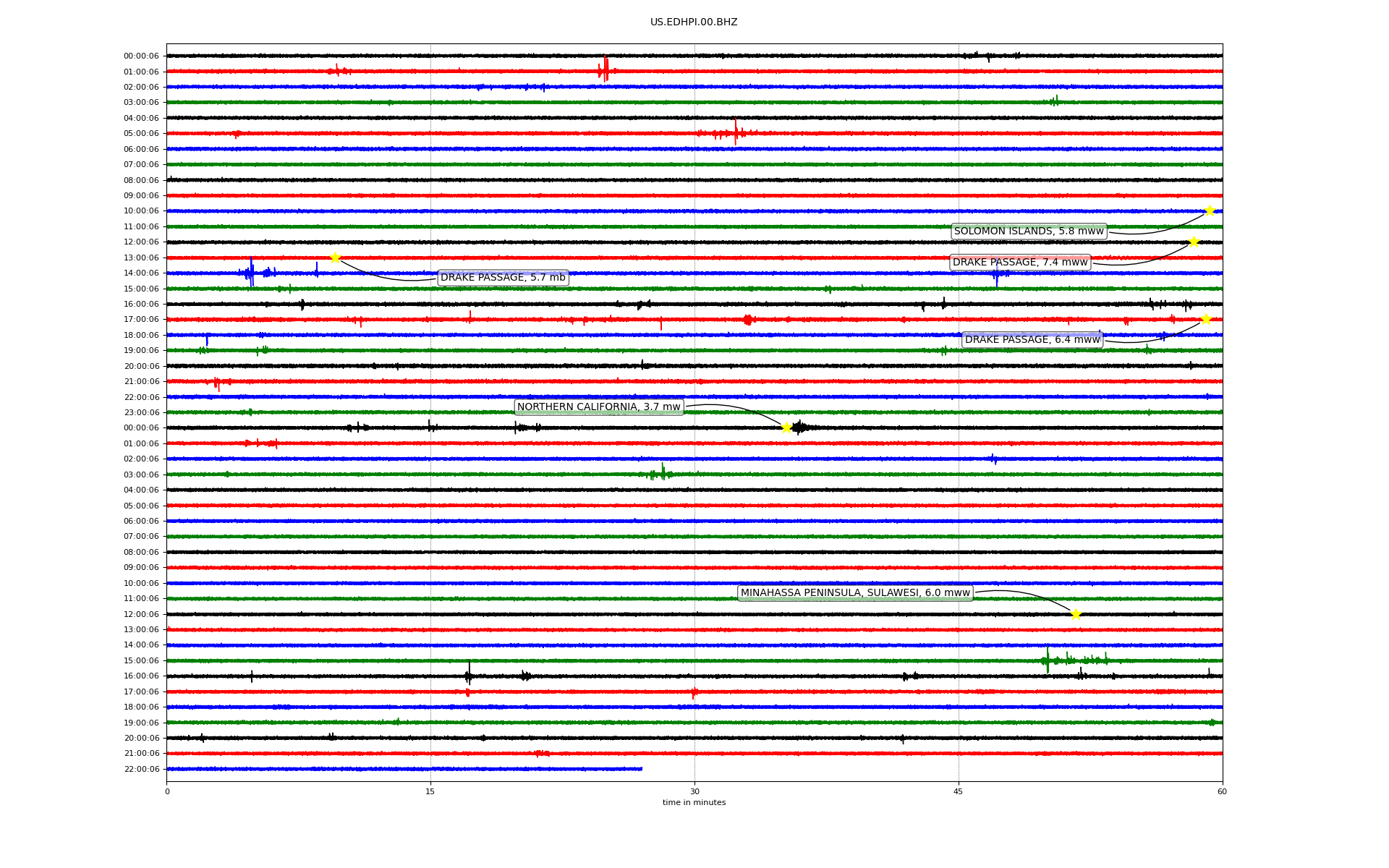Select the yellow star for Solomon Islands event
The height and width of the screenshot is (868, 1389).
coord(1209,210)
